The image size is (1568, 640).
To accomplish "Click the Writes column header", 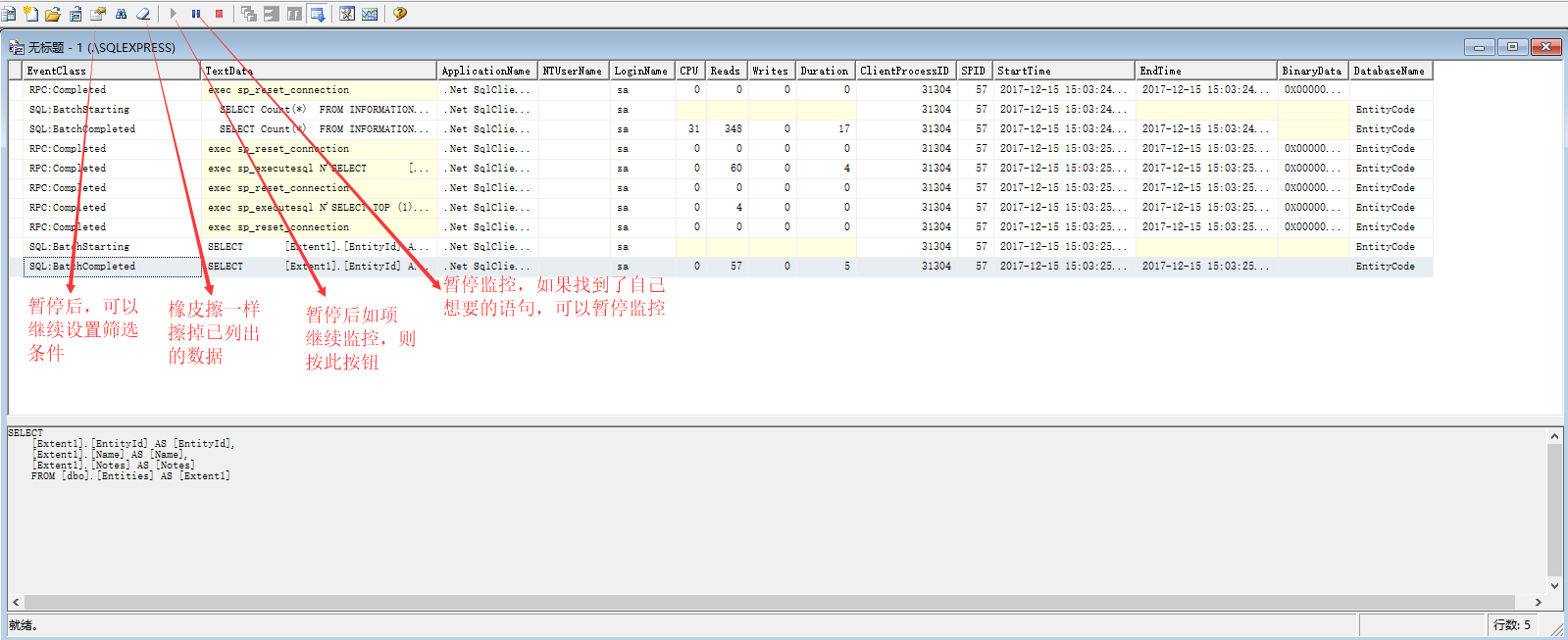I will tap(772, 71).
